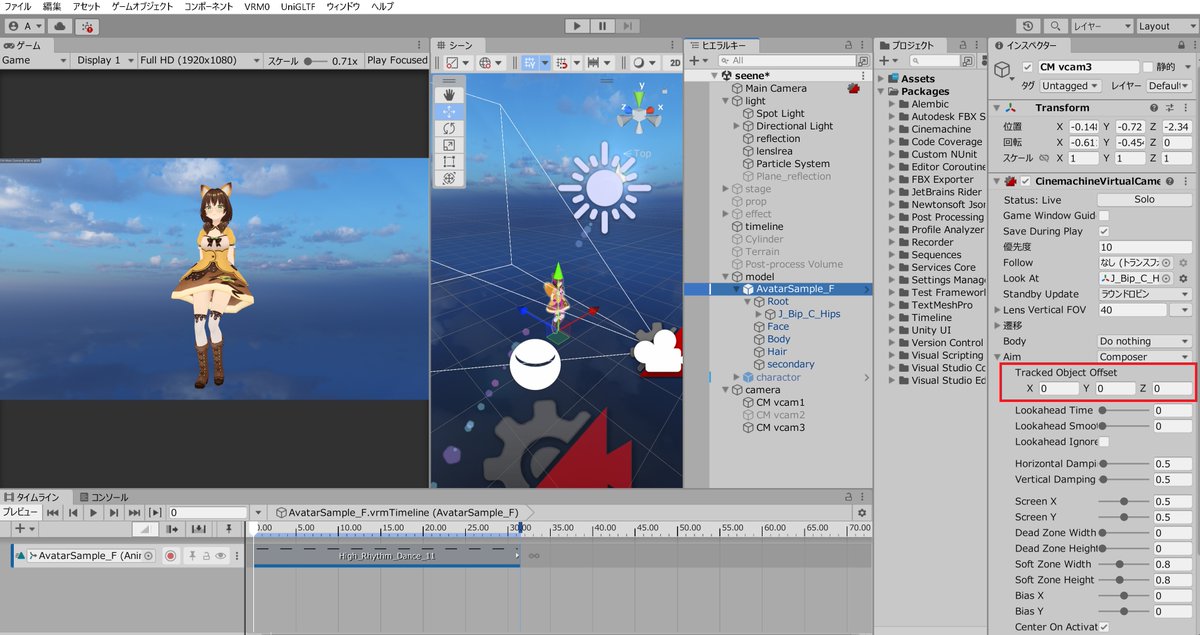Click the ripple edit mode icon
Screen dimensions: 1200x635
[x=173, y=528]
